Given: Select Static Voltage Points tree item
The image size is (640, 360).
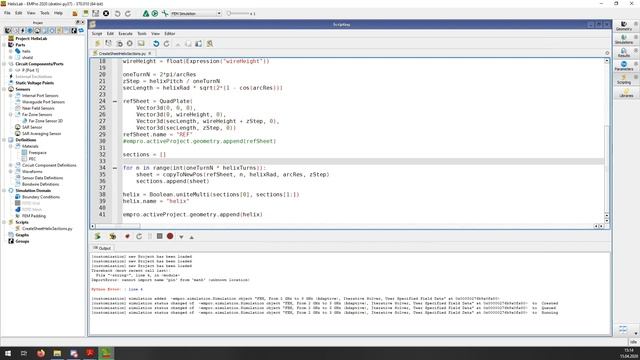Looking at the screenshot, I should 34,83.
